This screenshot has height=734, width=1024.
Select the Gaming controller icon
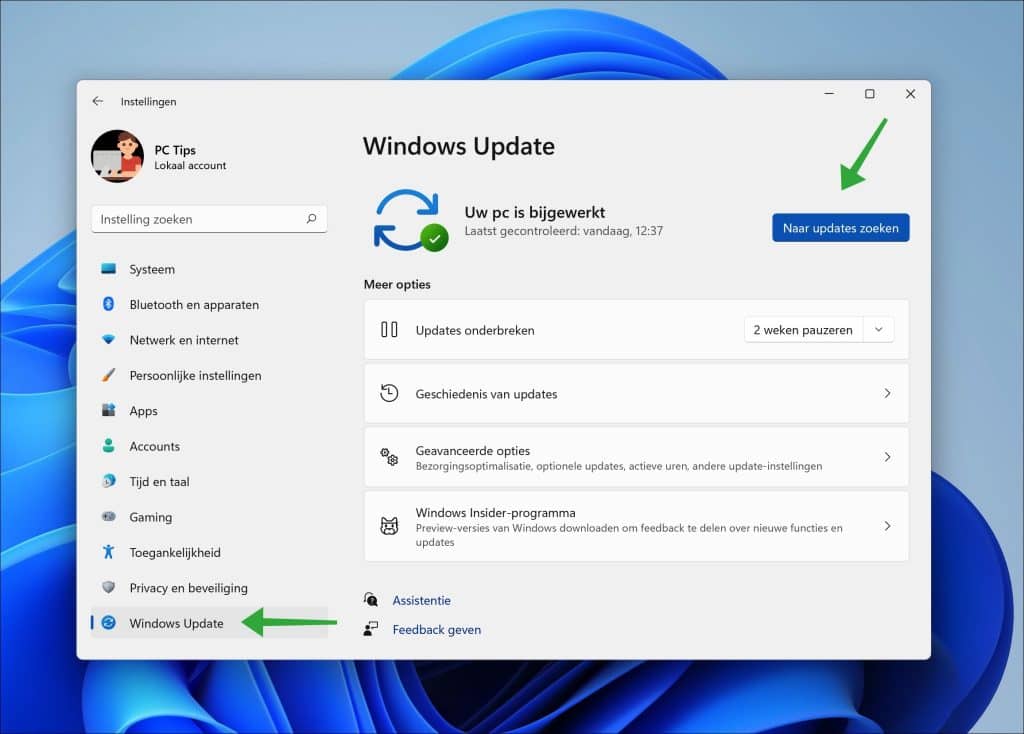tap(107, 517)
